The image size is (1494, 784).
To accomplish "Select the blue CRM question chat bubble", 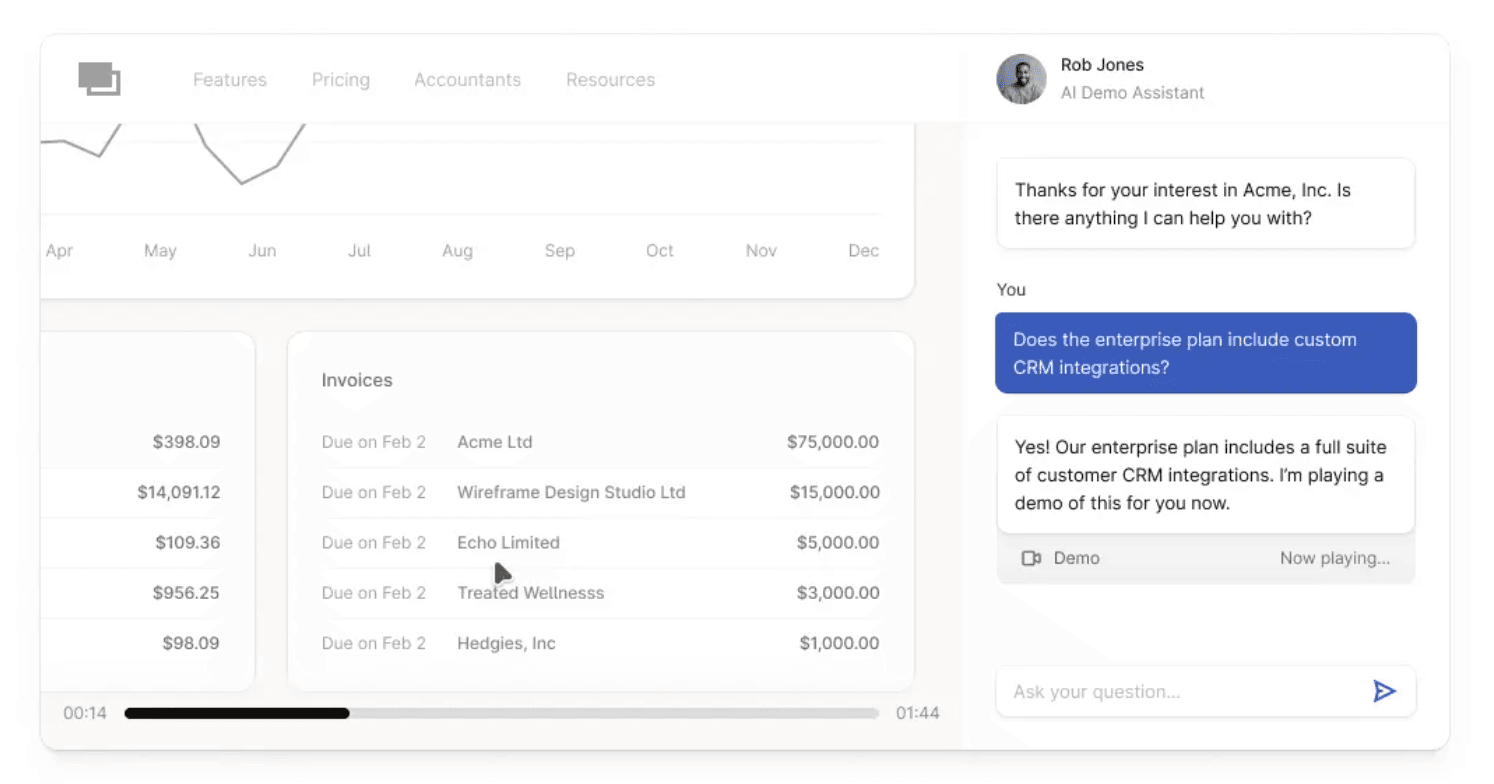I will 1205,353.
